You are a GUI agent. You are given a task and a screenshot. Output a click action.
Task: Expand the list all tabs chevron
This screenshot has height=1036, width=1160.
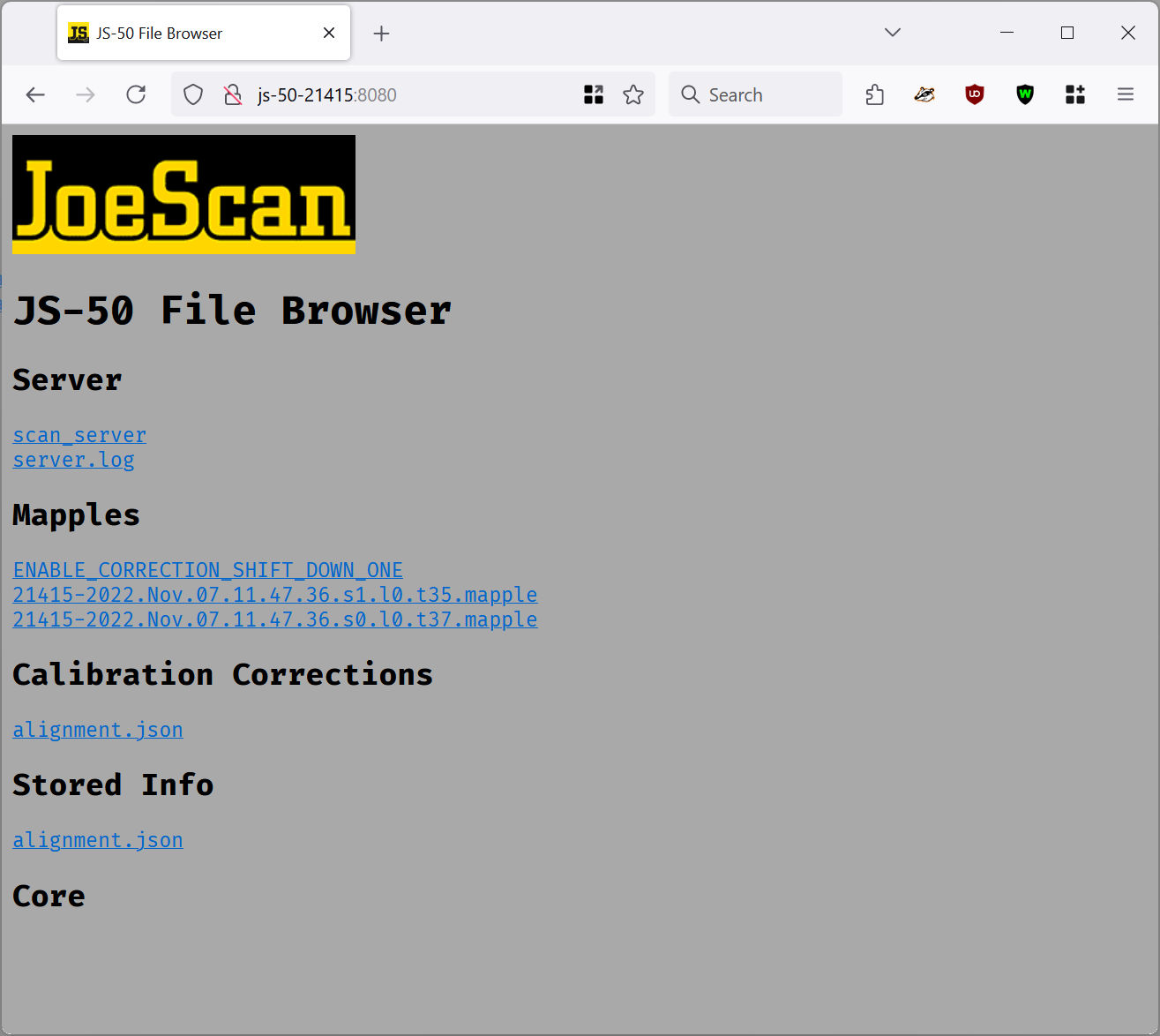click(x=893, y=33)
